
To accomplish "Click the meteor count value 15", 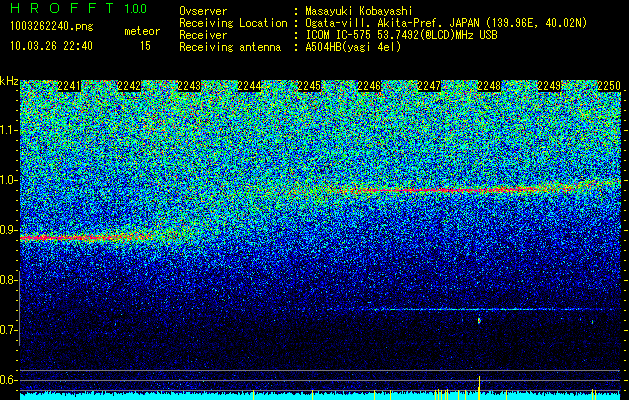I will point(145,46).
